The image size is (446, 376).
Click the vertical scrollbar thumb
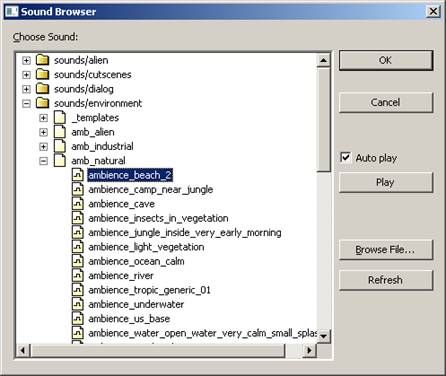tap(323, 119)
